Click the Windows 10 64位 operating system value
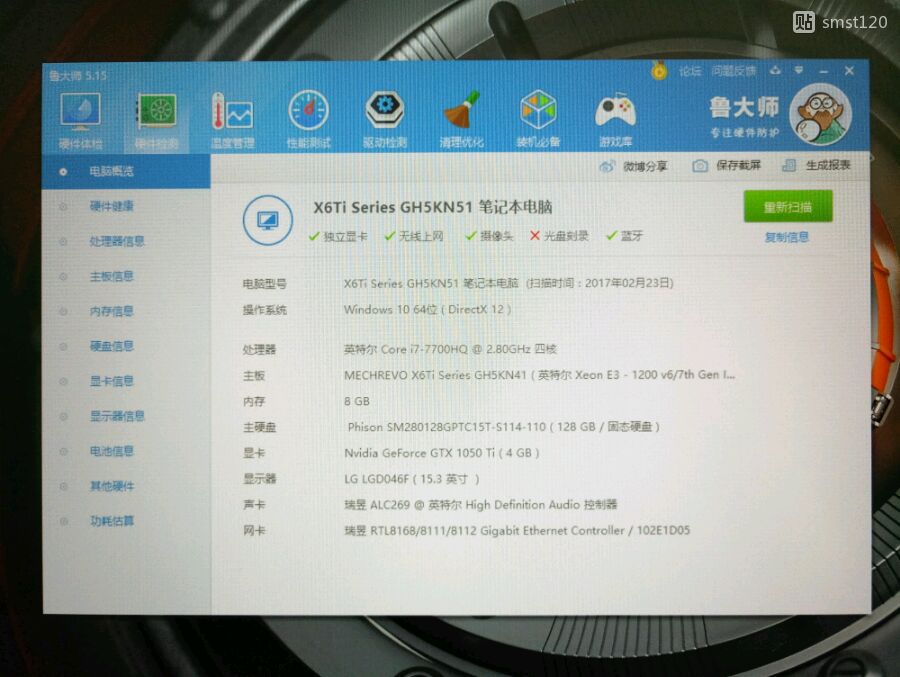Viewport: 900px width, 677px height. coord(427,310)
